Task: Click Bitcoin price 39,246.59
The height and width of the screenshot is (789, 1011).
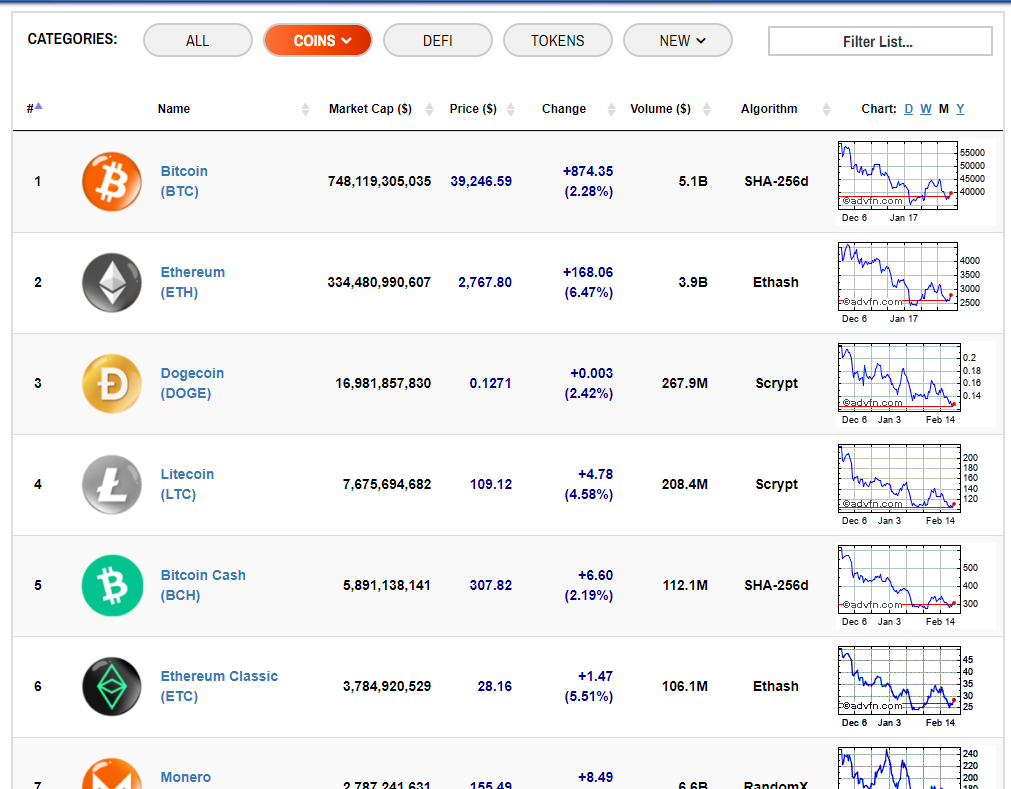Action: 481,182
